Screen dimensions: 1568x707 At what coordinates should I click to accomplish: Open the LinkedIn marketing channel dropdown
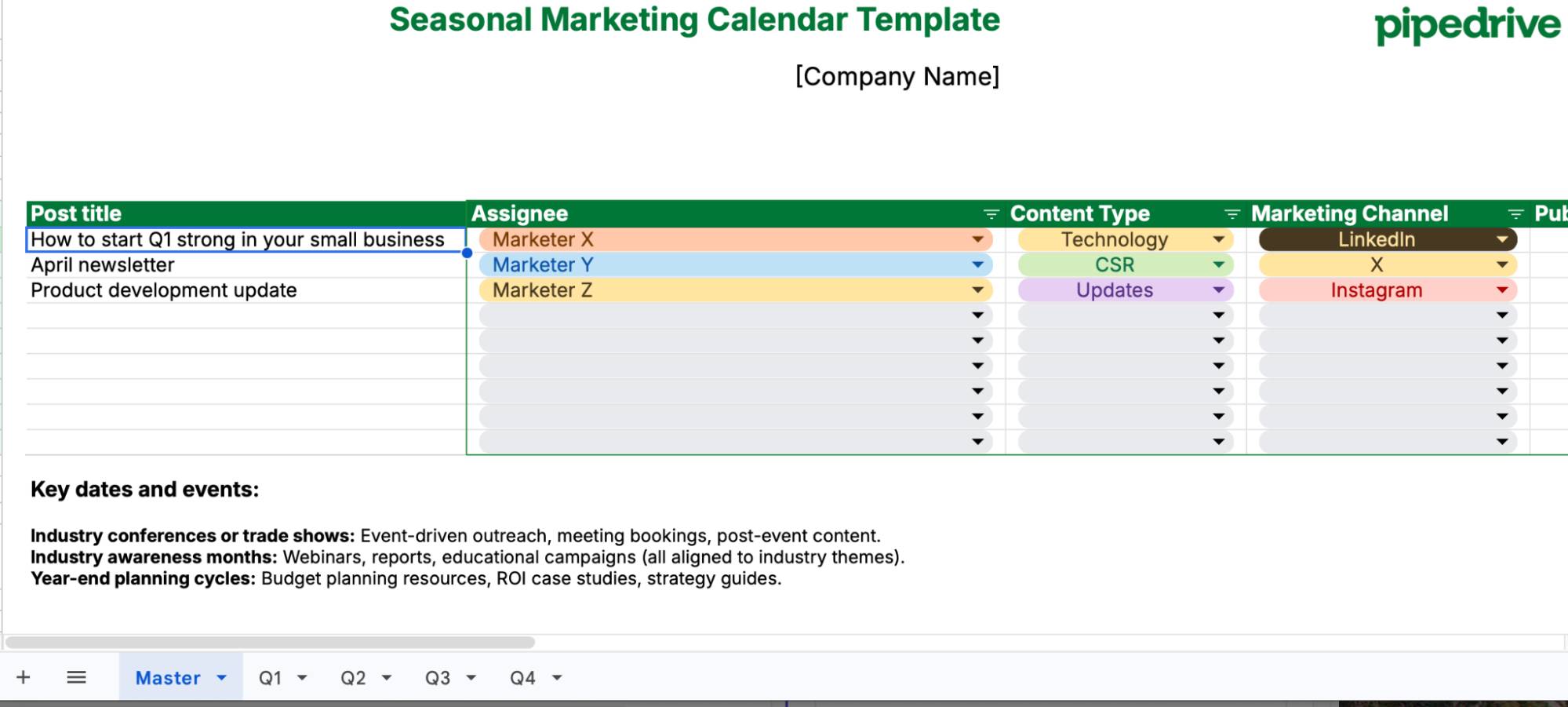(x=1501, y=239)
